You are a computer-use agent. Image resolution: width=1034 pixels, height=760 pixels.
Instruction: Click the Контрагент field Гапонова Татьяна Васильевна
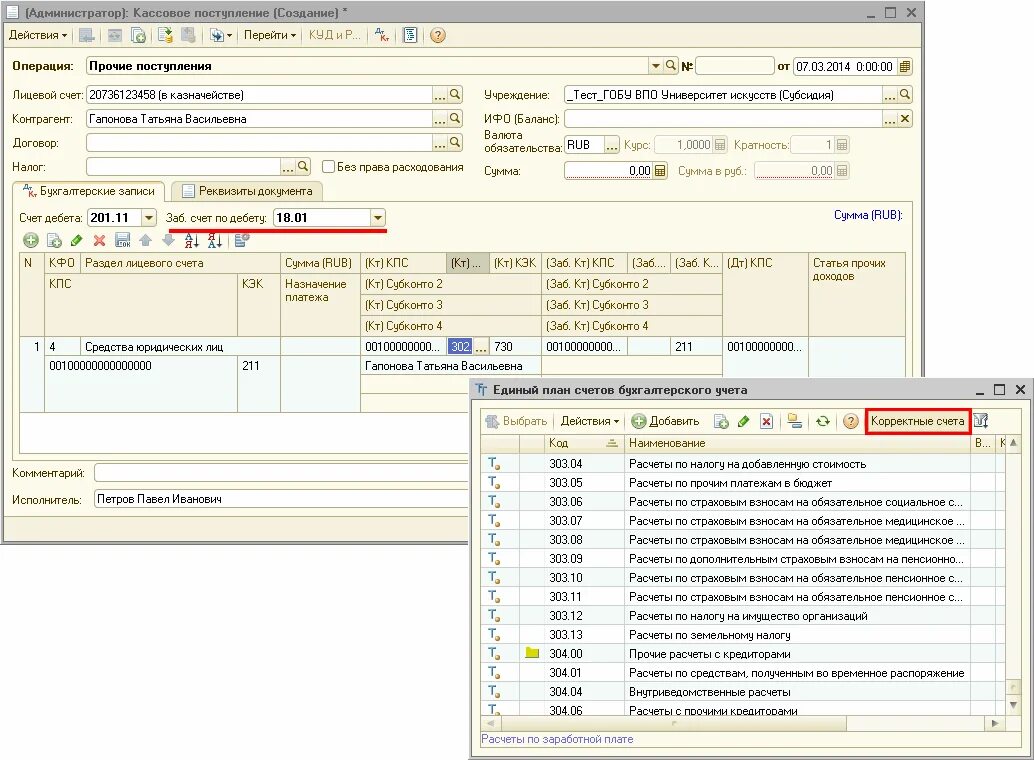(x=259, y=119)
